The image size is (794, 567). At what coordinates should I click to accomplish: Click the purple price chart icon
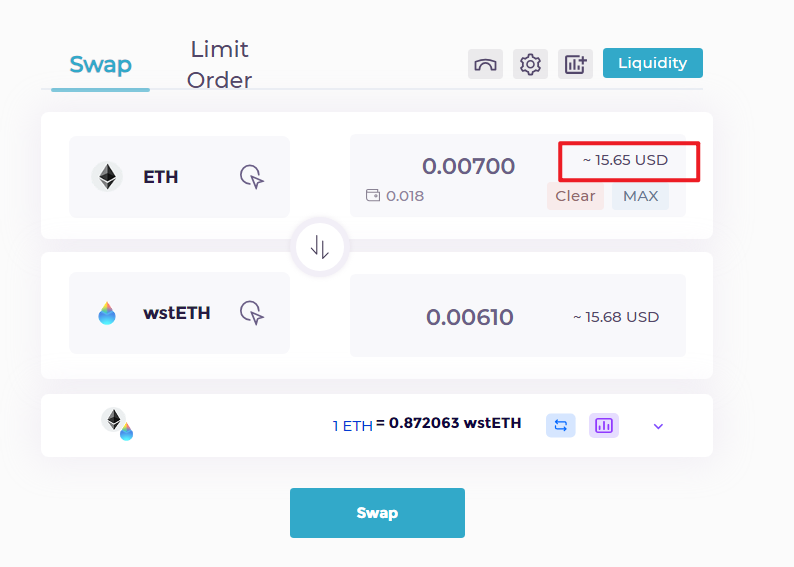click(604, 425)
